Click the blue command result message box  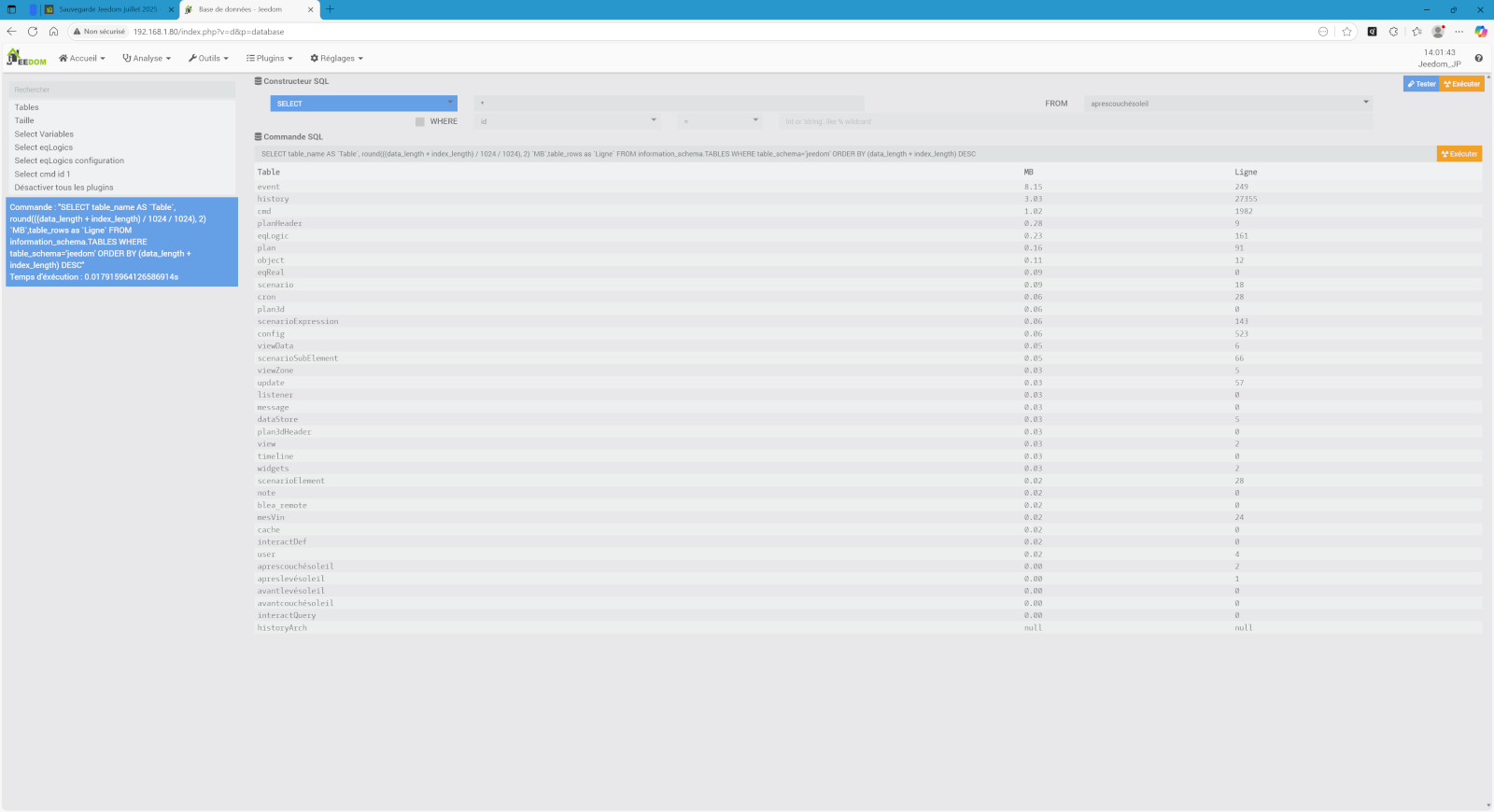(122, 242)
